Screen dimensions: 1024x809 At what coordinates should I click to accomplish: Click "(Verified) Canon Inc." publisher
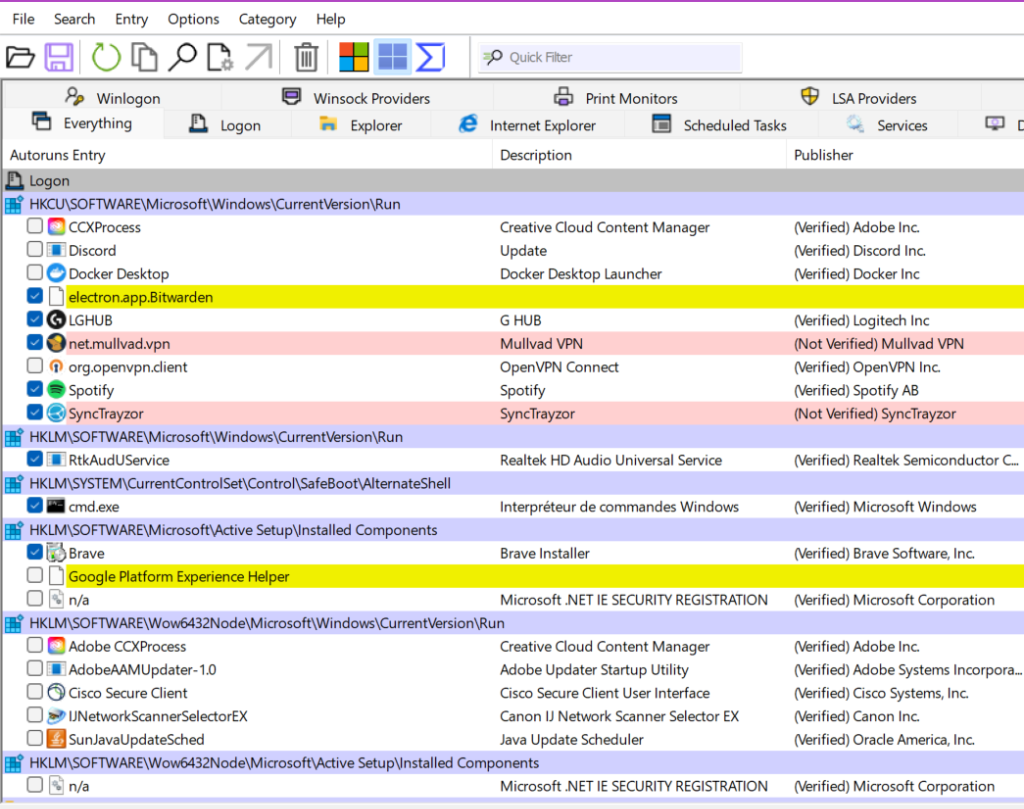[x=856, y=716]
